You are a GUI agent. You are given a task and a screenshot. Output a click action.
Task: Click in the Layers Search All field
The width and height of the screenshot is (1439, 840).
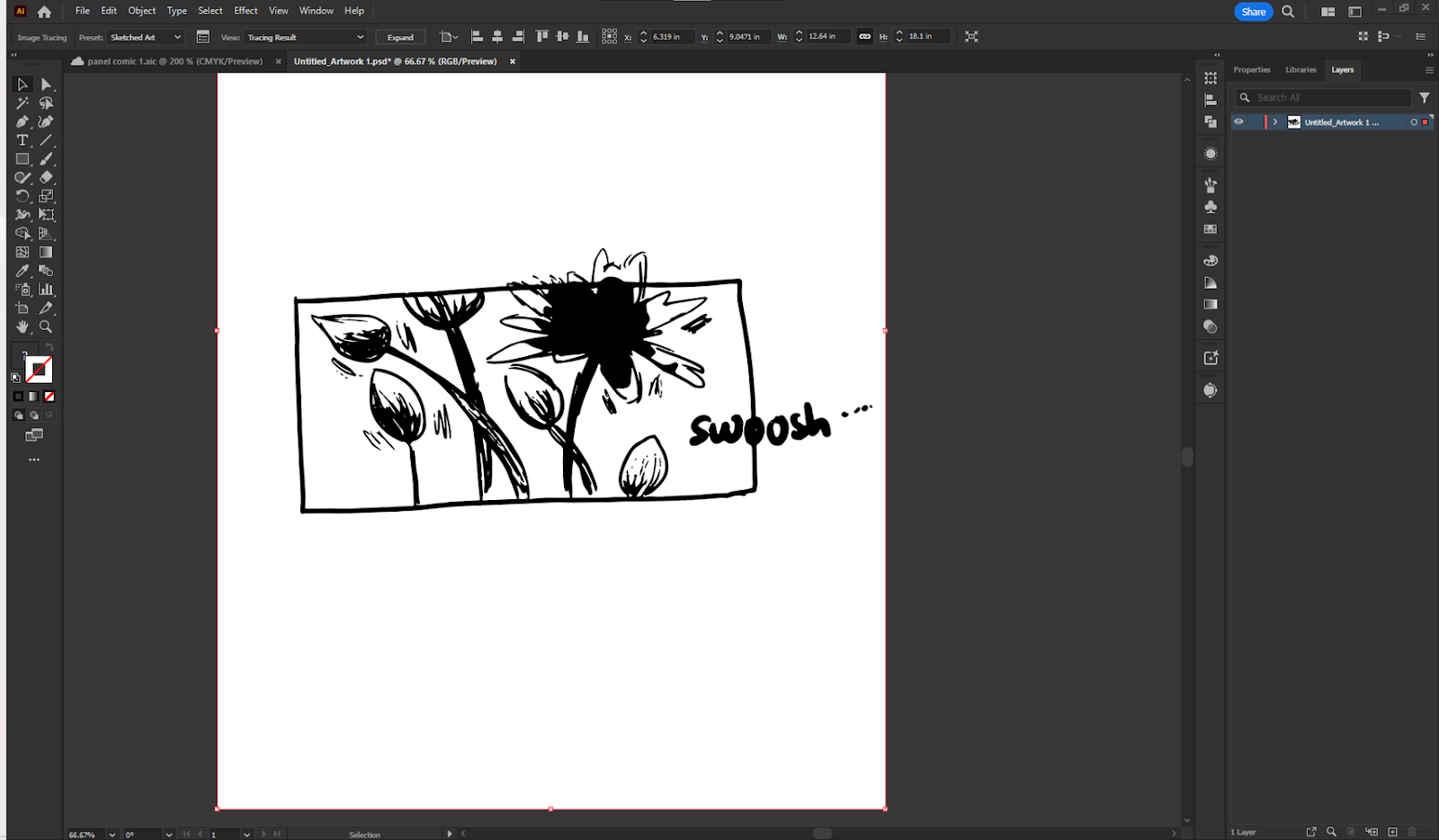point(1322,98)
